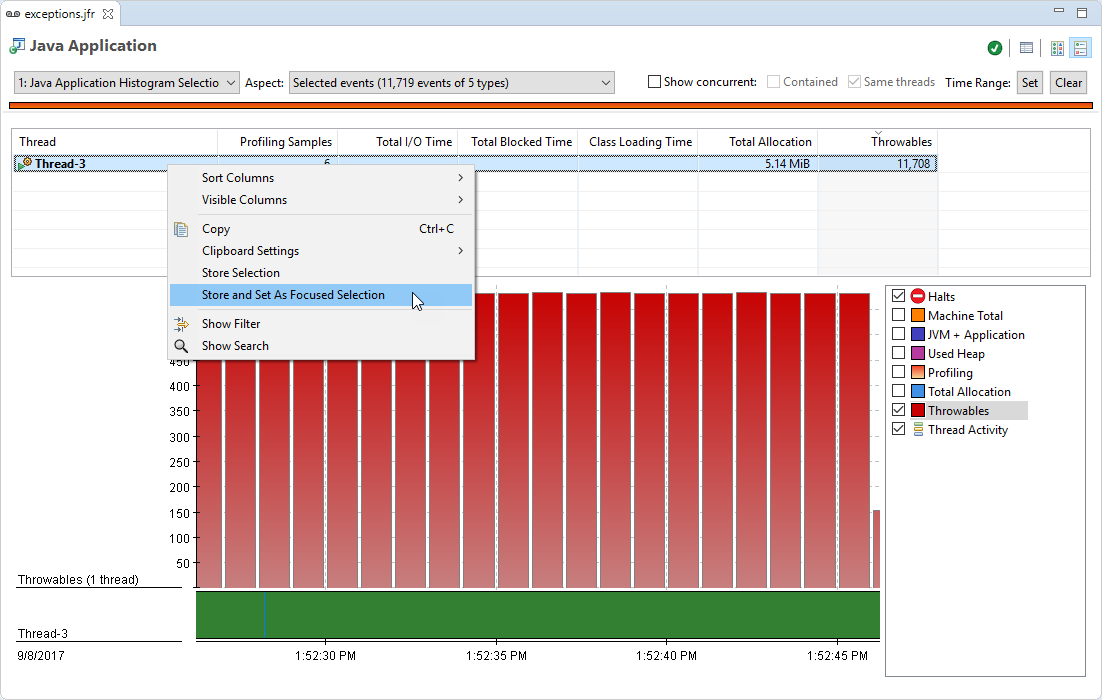1102x700 pixels.
Task: Click the orange time range indicator bar
Action: tap(550, 105)
